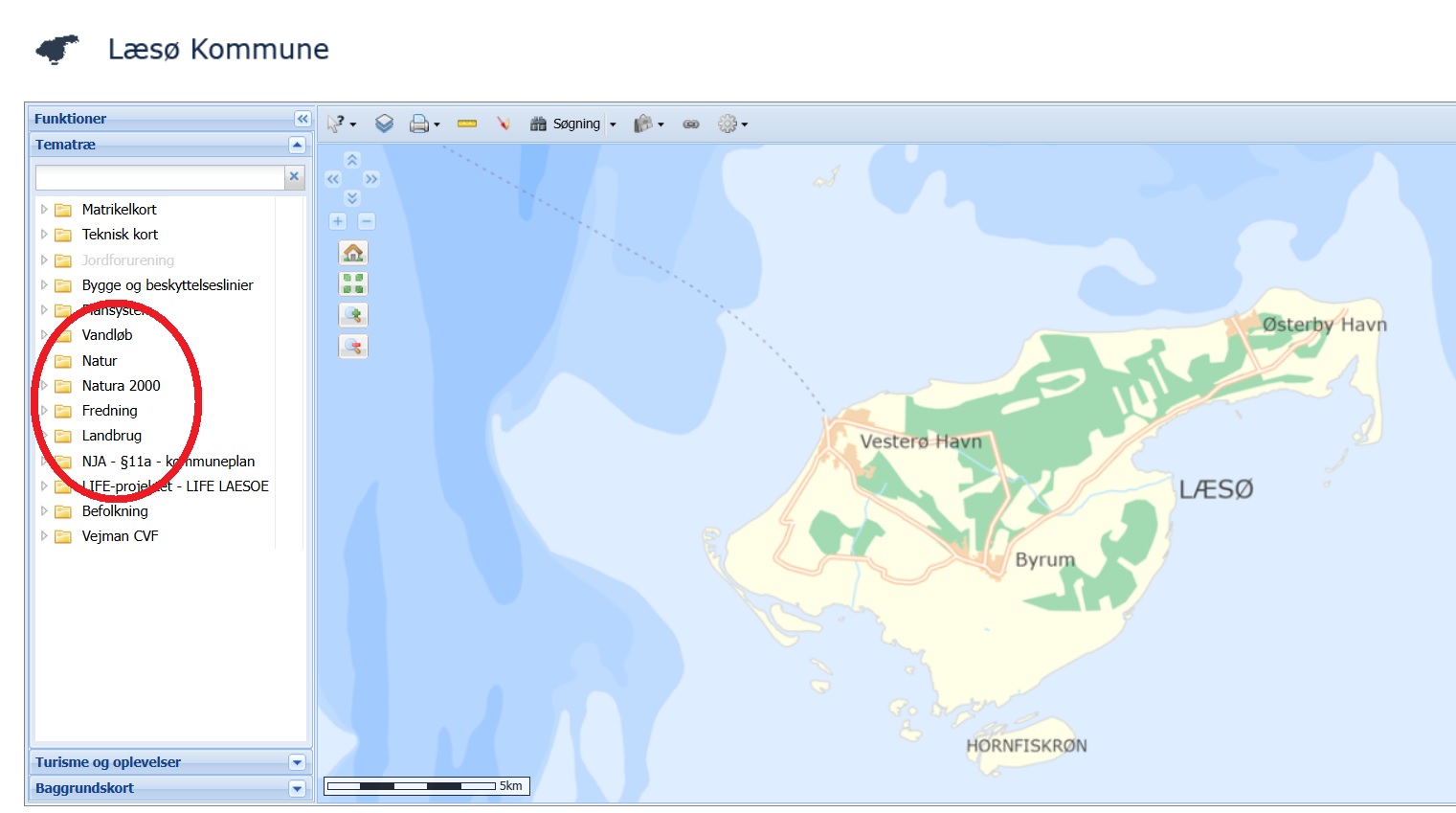Activate the red marker drawing tool
This screenshot has height=813, width=1456.
pyautogui.click(x=504, y=123)
